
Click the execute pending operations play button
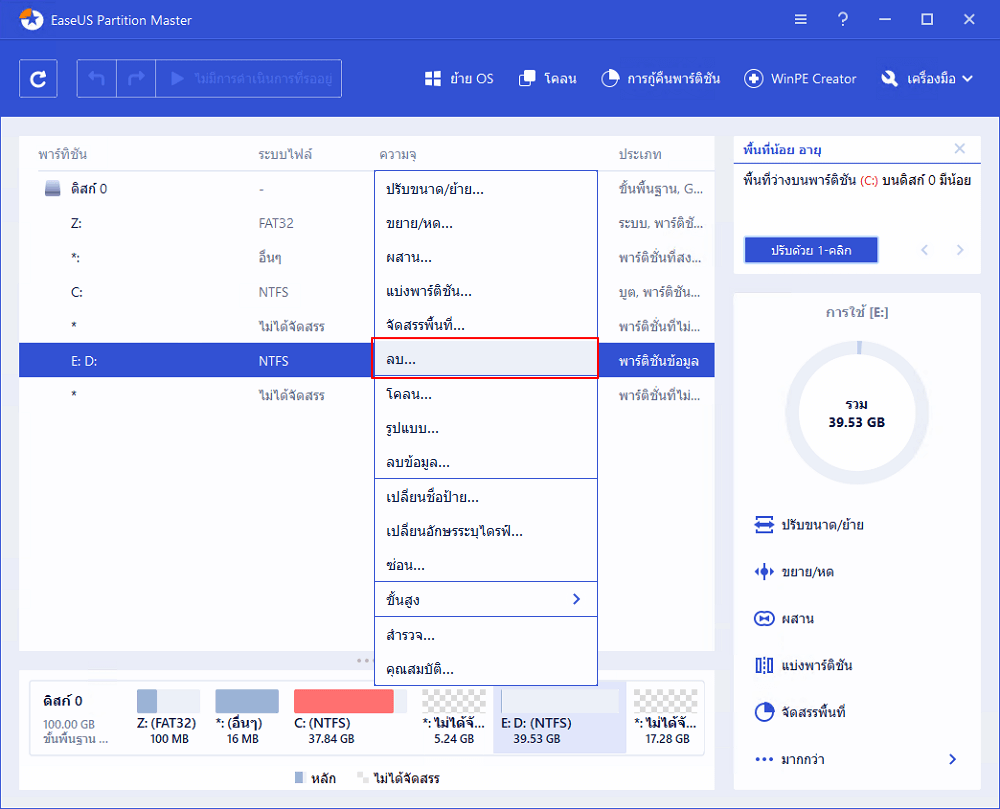click(x=249, y=78)
